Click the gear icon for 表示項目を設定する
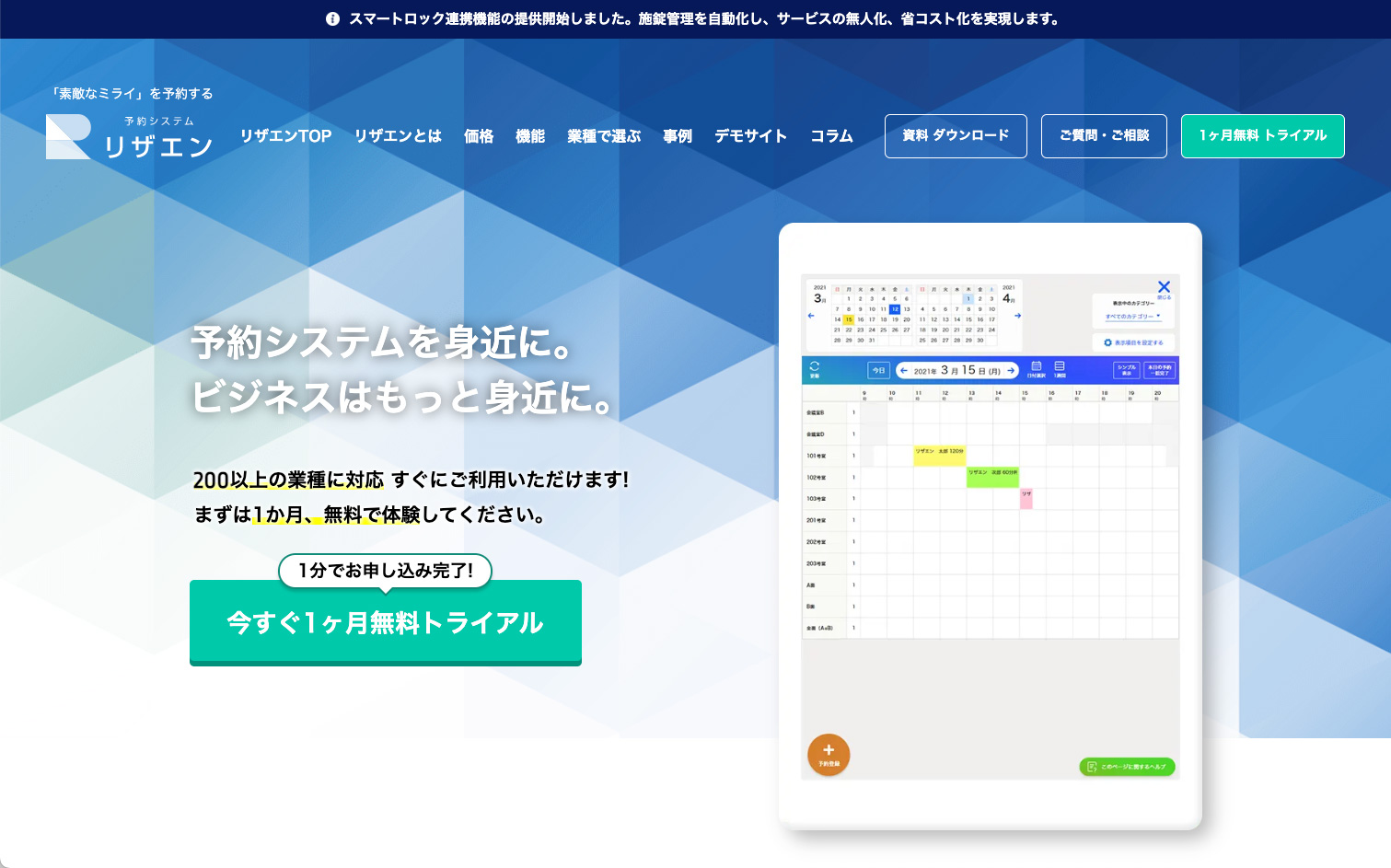 (1107, 342)
